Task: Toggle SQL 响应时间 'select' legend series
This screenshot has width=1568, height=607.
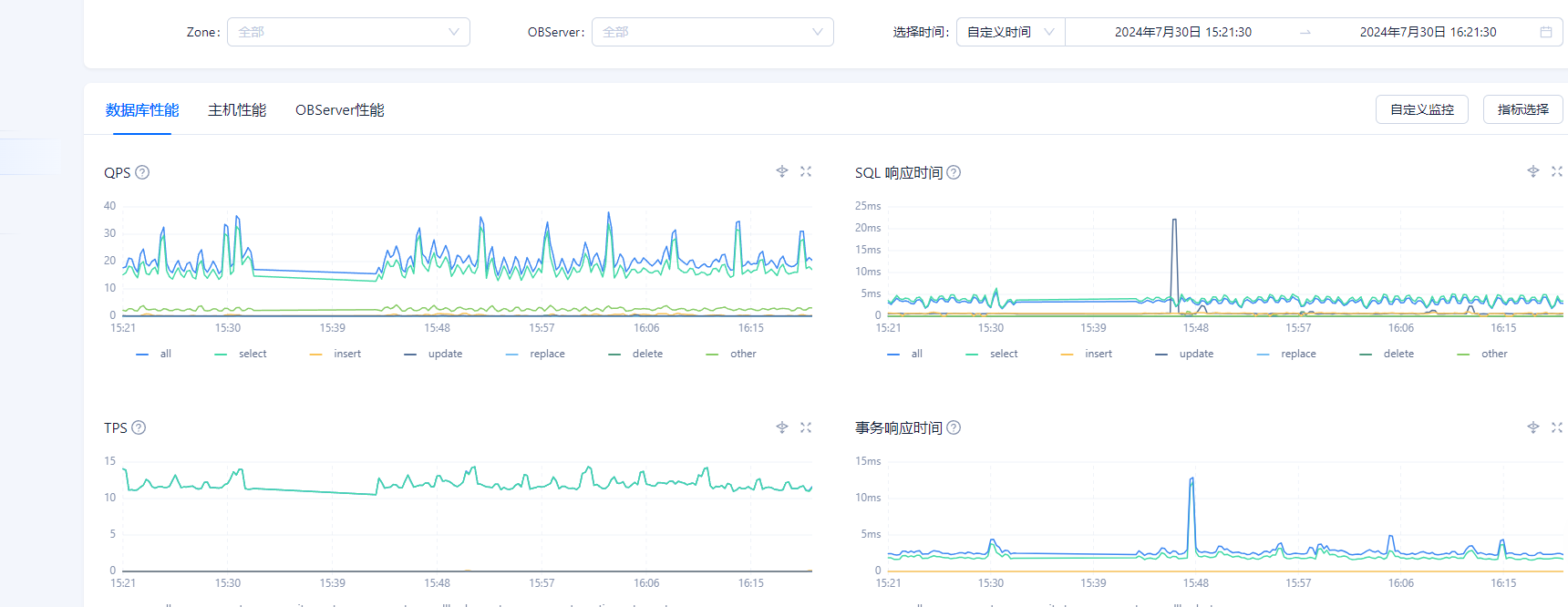Action: coord(992,354)
